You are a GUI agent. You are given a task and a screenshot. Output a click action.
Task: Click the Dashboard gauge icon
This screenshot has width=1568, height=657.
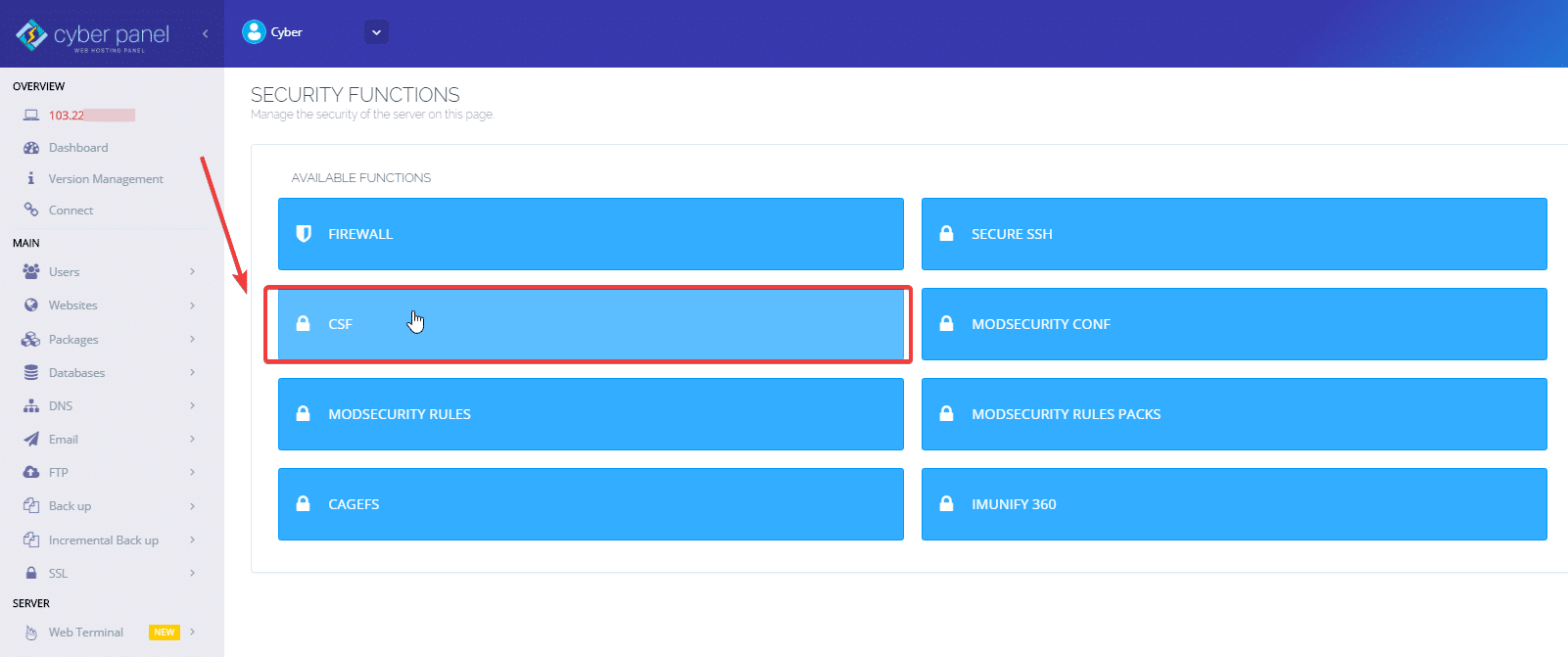point(31,148)
